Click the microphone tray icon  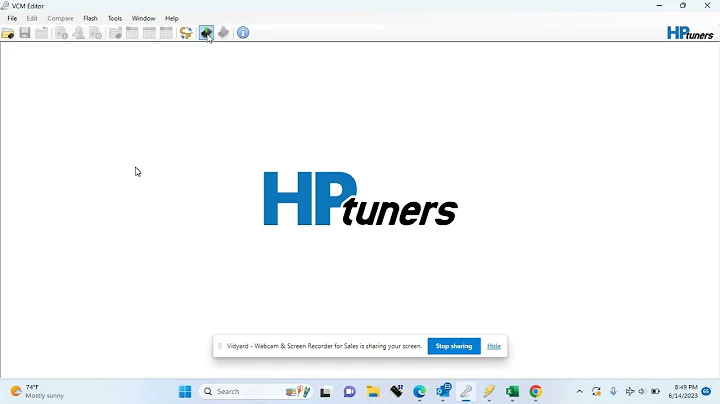[613, 392]
